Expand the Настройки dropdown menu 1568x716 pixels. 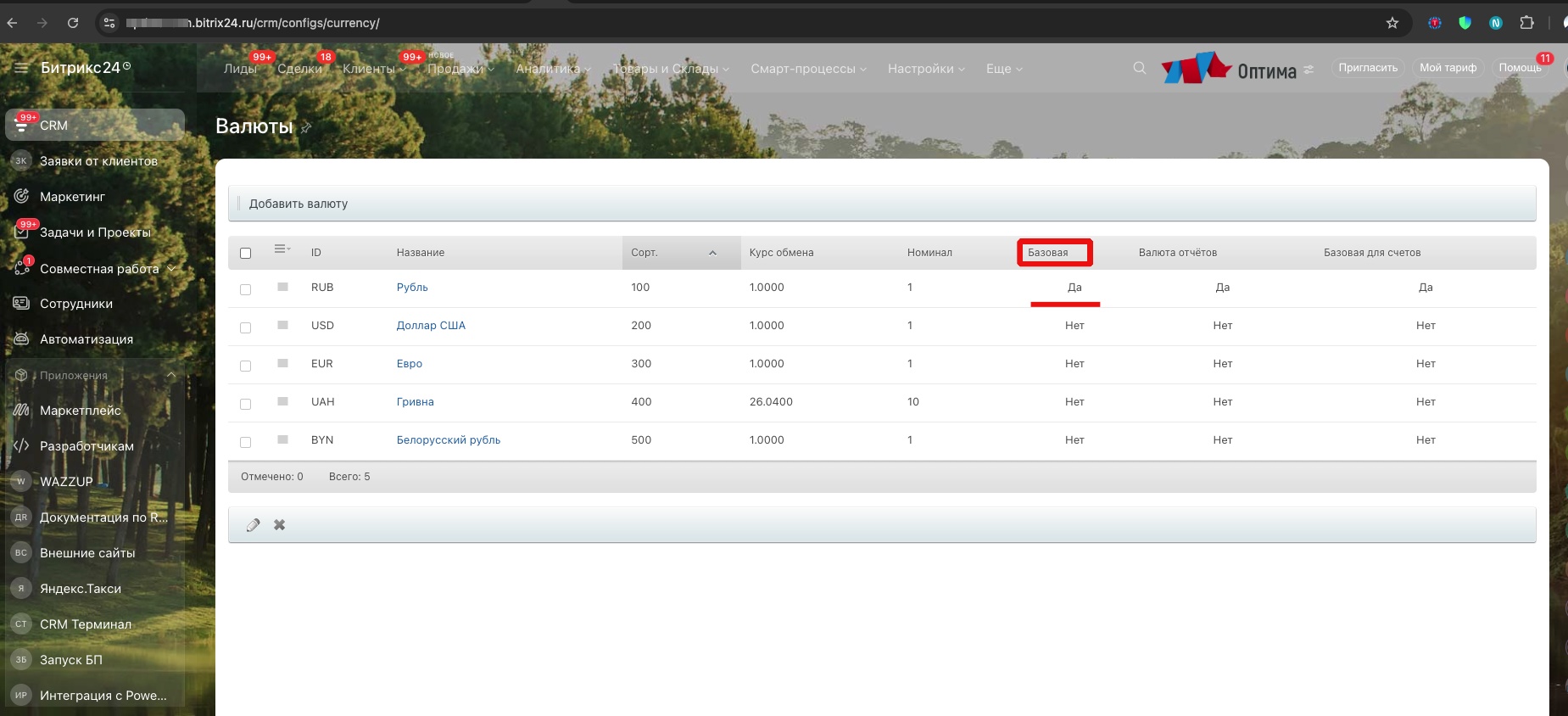tap(925, 69)
